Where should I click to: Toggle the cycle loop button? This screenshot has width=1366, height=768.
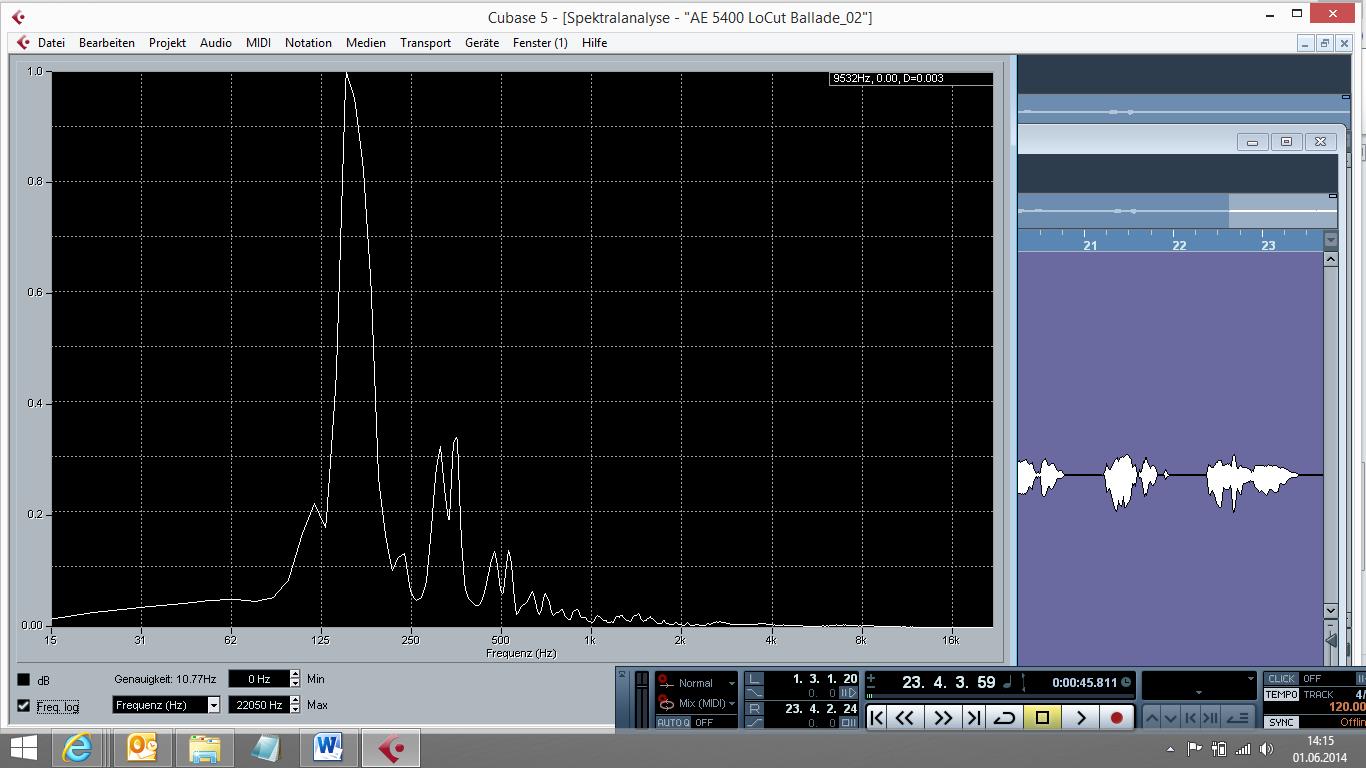click(1005, 717)
